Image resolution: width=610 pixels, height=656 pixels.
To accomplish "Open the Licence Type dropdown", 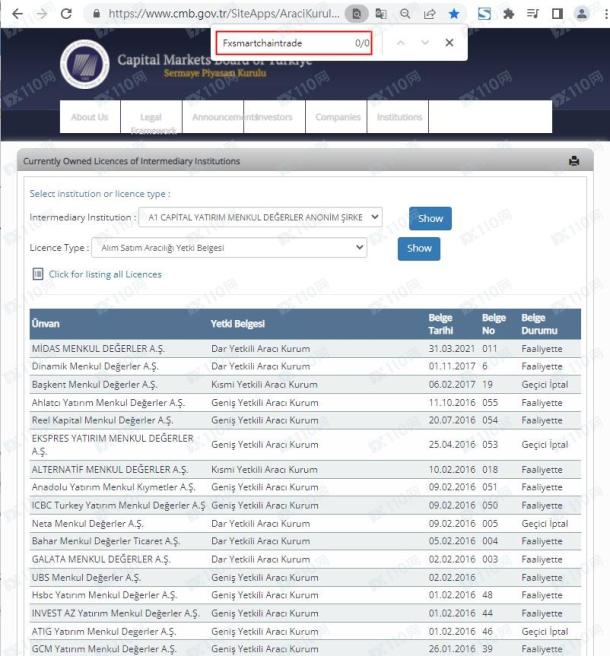I will (x=229, y=248).
